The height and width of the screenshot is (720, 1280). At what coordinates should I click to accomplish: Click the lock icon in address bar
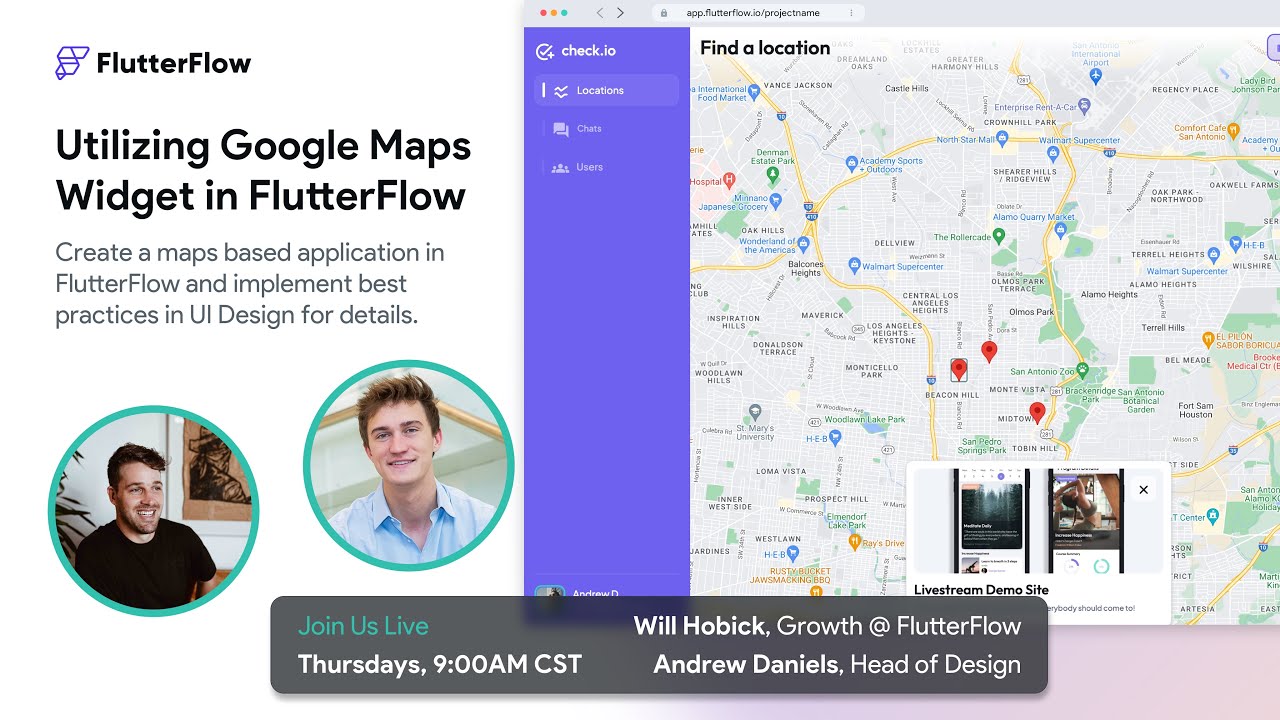pos(665,13)
